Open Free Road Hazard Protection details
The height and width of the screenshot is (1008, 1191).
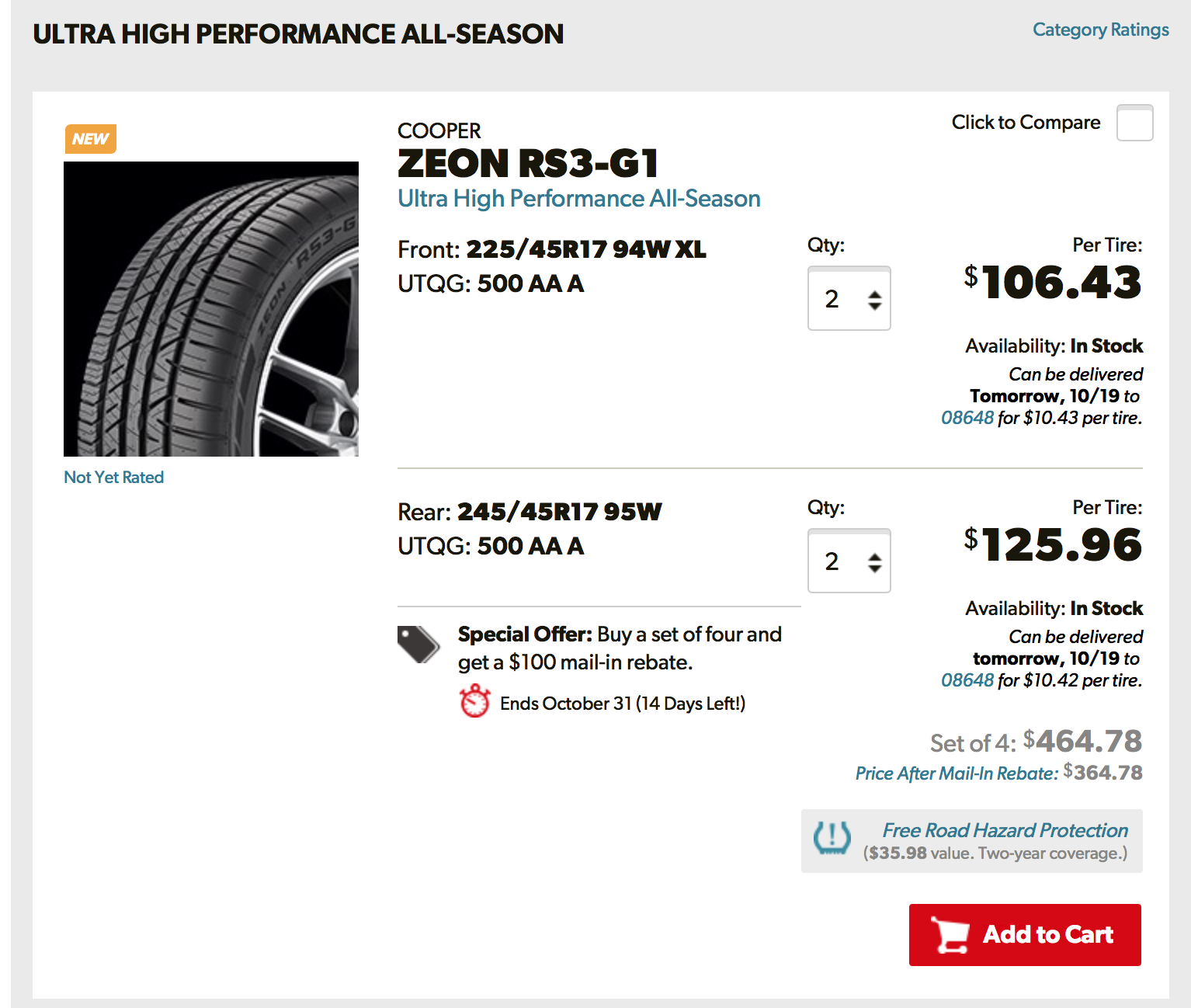(x=1005, y=830)
